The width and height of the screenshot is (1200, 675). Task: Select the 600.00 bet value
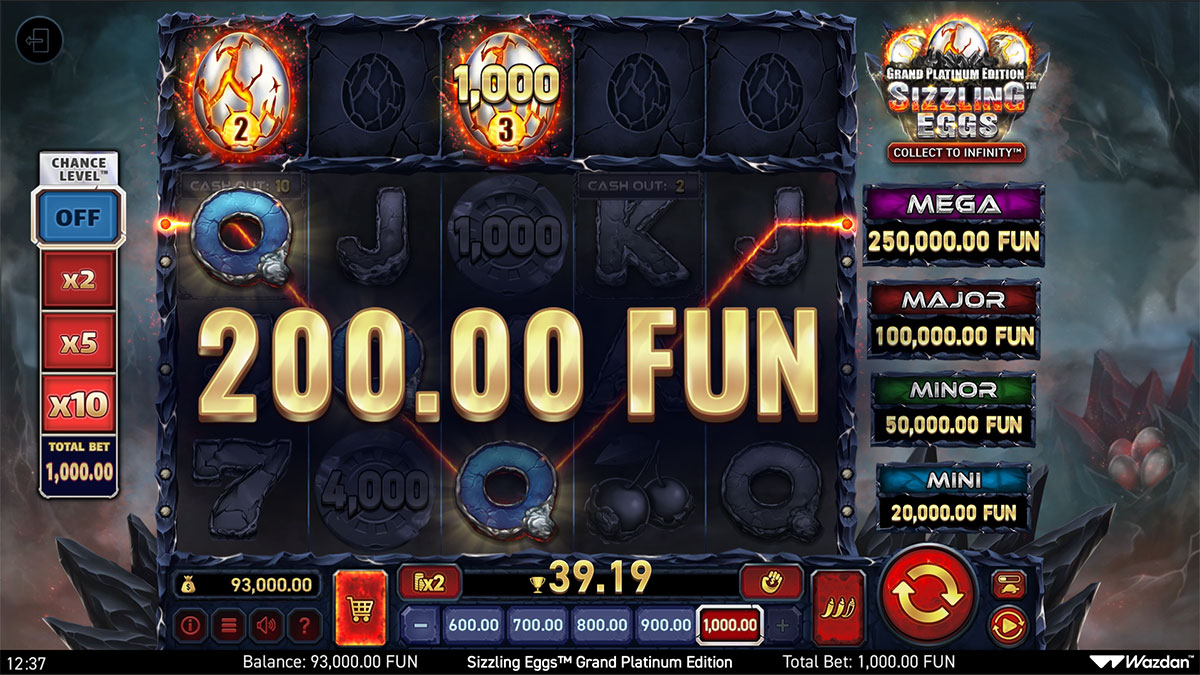(x=474, y=625)
